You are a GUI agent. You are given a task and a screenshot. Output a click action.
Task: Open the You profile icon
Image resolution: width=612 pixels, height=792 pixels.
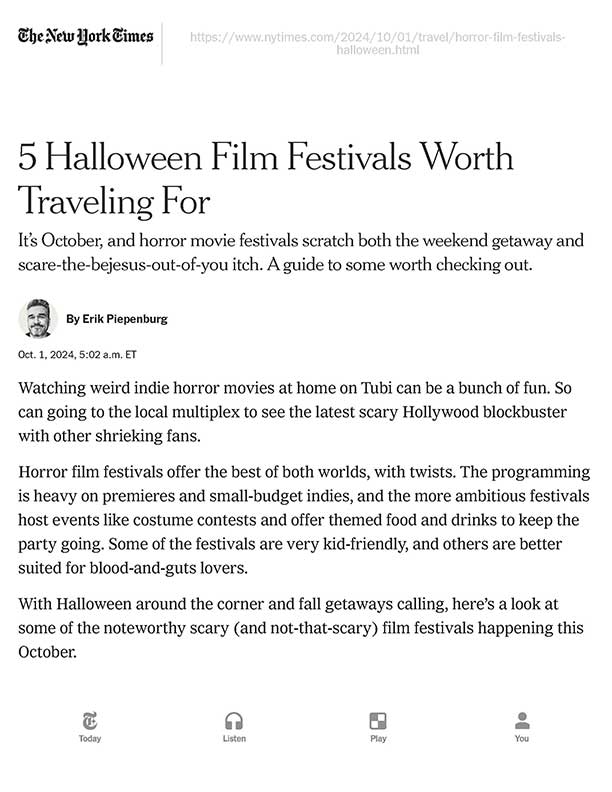click(522, 720)
